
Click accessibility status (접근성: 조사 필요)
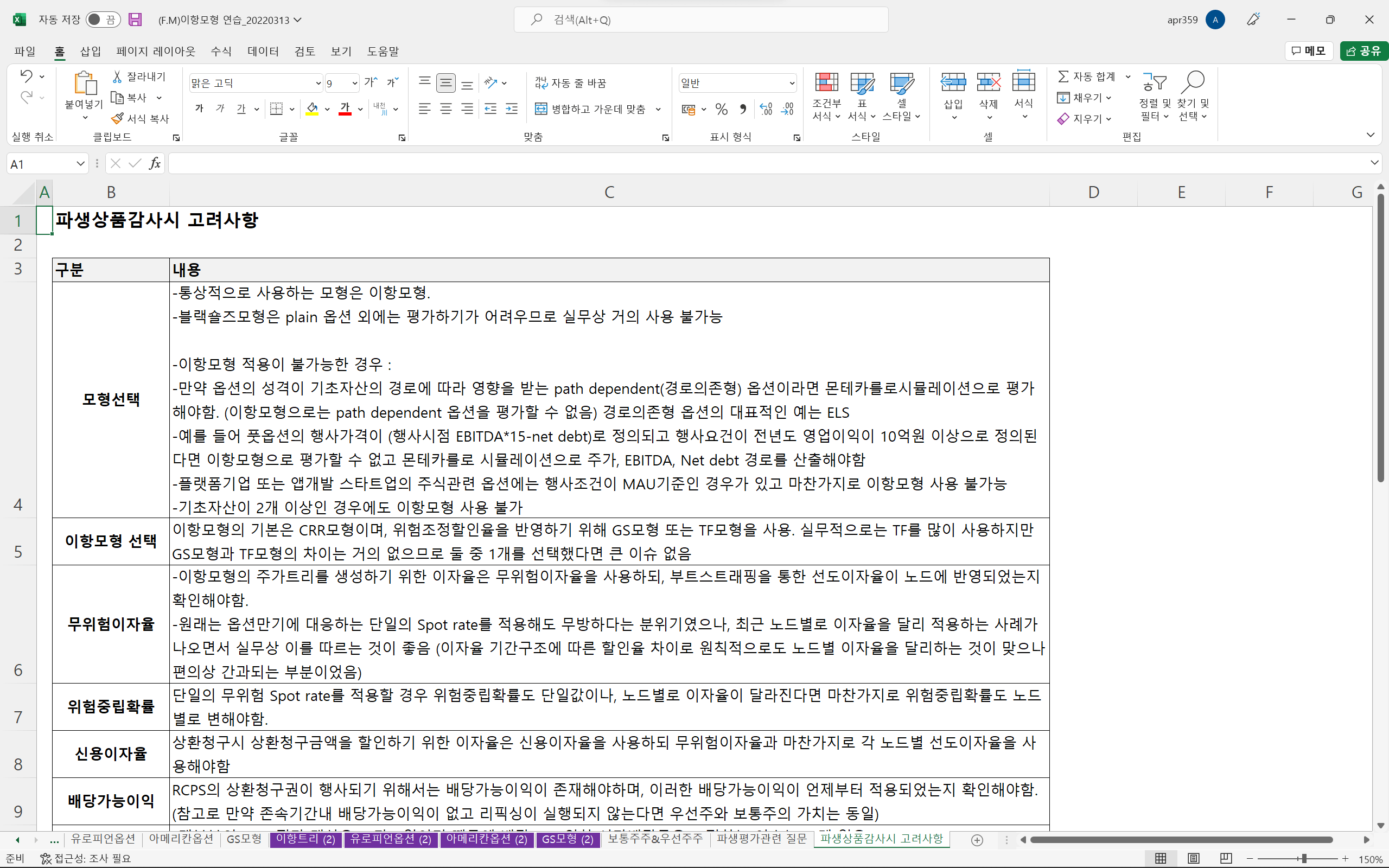[86, 858]
